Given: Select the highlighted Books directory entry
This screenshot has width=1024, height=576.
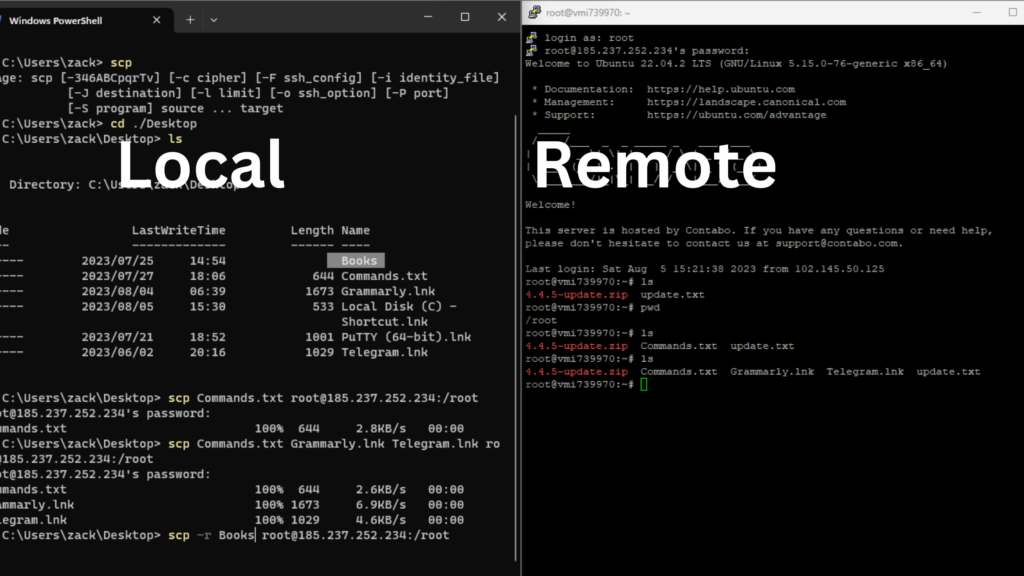Looking at the screenshot, I should coord(356,260).
